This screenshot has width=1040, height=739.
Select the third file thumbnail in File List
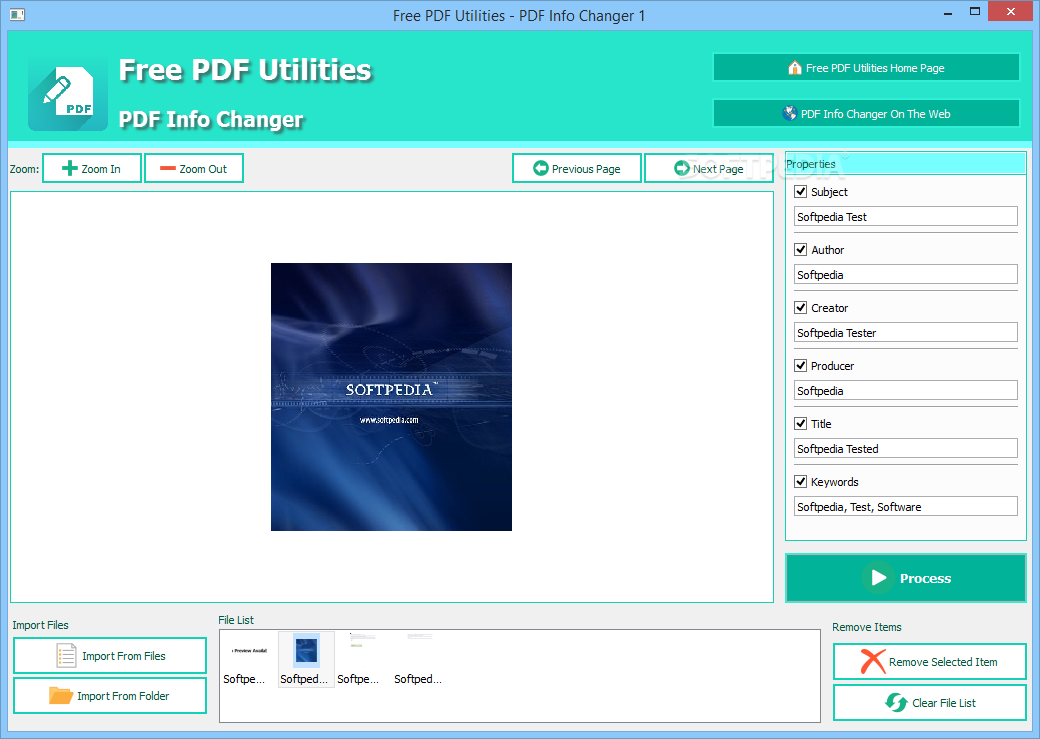(x=363, y=659)
